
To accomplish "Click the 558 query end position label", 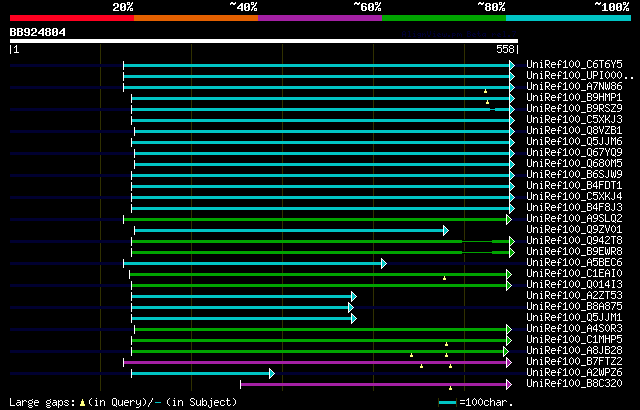I will [x=505, y=49].
